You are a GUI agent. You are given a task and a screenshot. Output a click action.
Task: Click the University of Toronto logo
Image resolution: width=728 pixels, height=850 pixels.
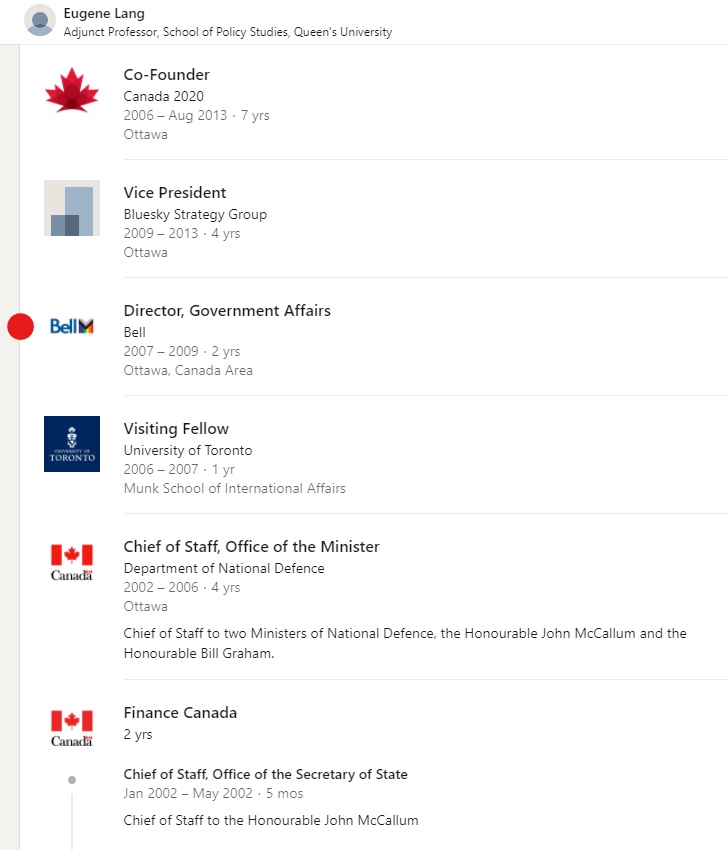[72, 444]
